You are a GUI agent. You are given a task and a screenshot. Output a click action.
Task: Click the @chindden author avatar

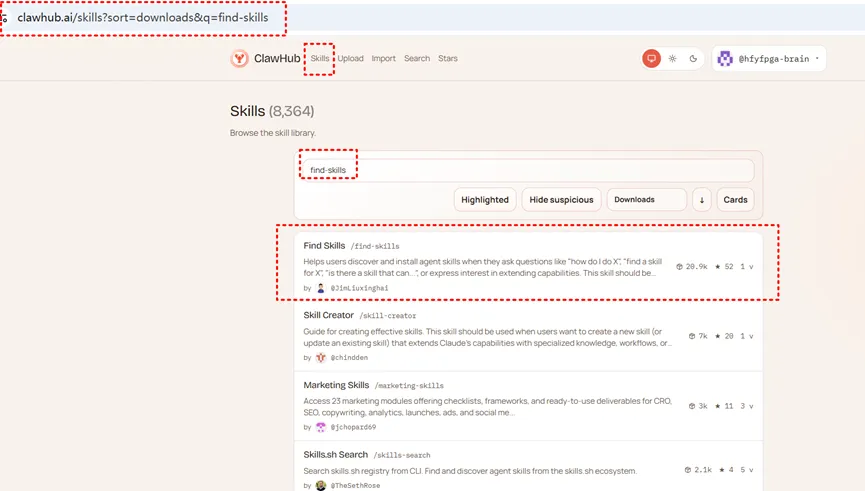[321, 357]
